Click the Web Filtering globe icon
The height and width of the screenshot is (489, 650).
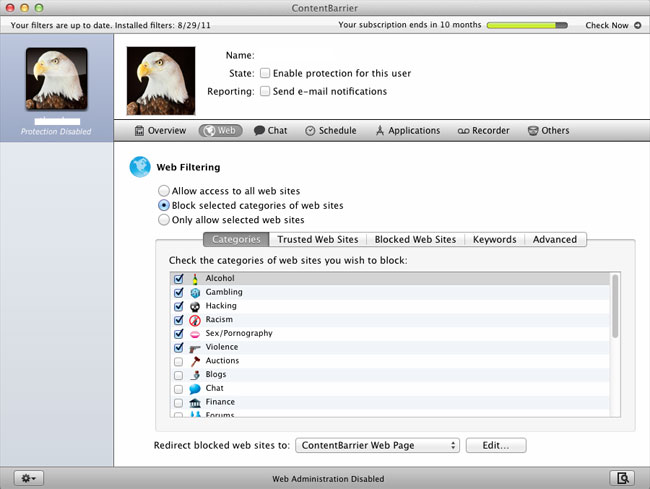(x=140, y=168)
